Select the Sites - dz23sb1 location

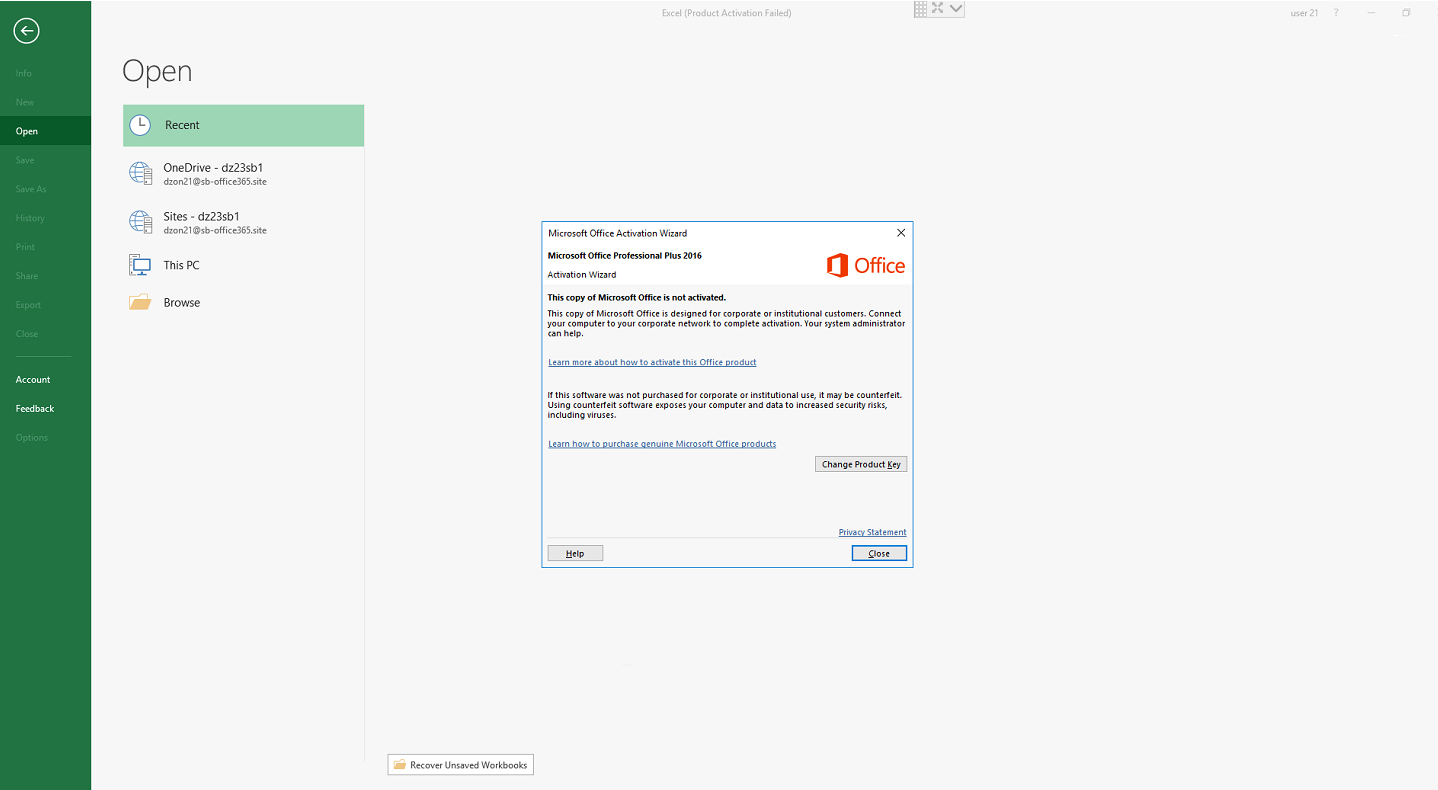pyautogui.click(x=243, y=221)
